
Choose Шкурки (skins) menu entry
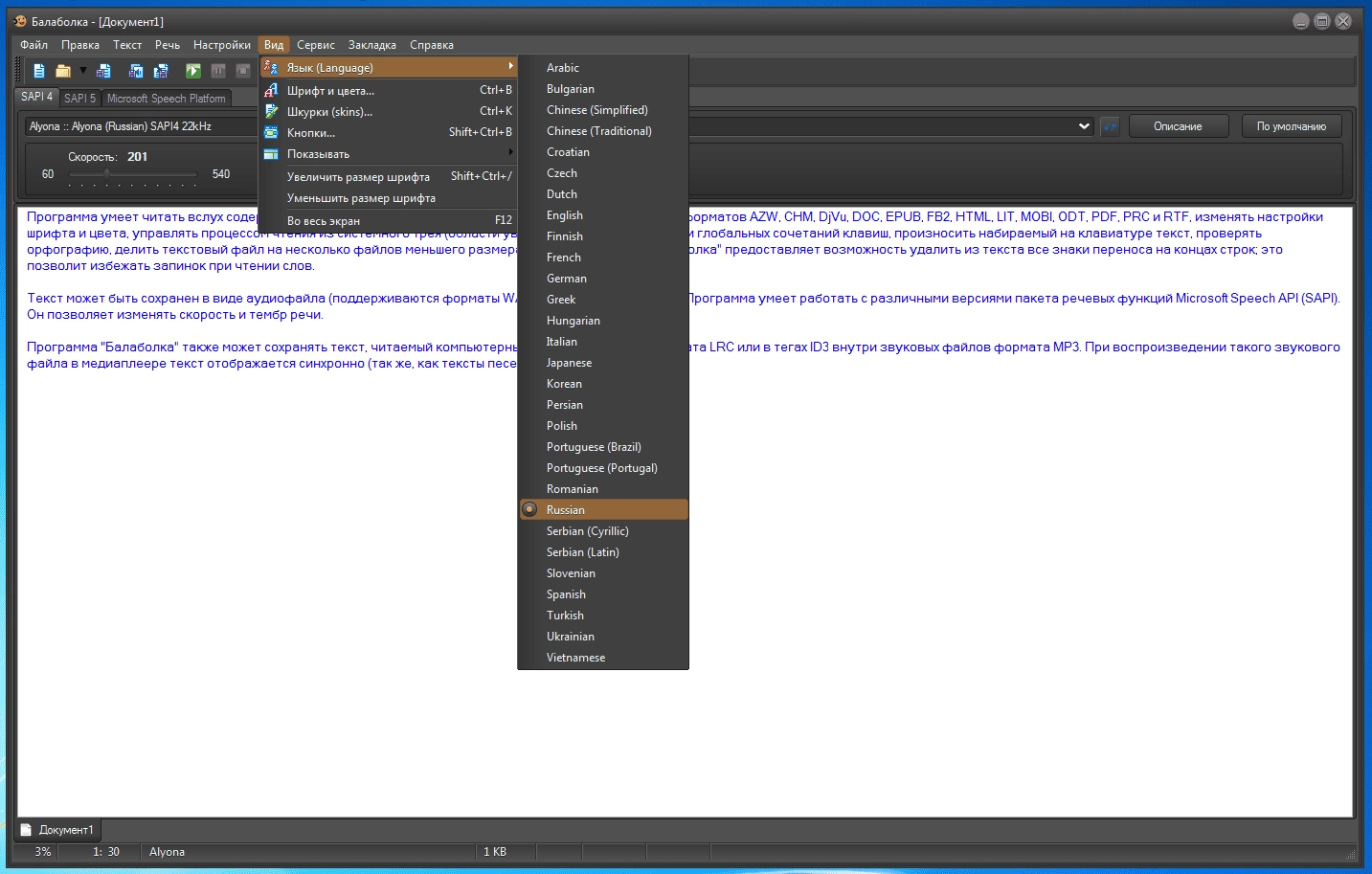388,111
